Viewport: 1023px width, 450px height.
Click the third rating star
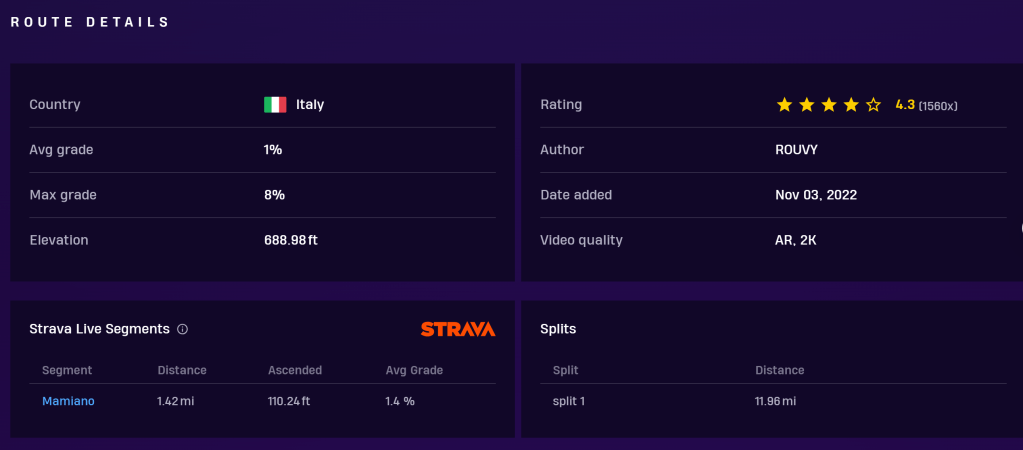pyautogui.click(x=829, y=104)
